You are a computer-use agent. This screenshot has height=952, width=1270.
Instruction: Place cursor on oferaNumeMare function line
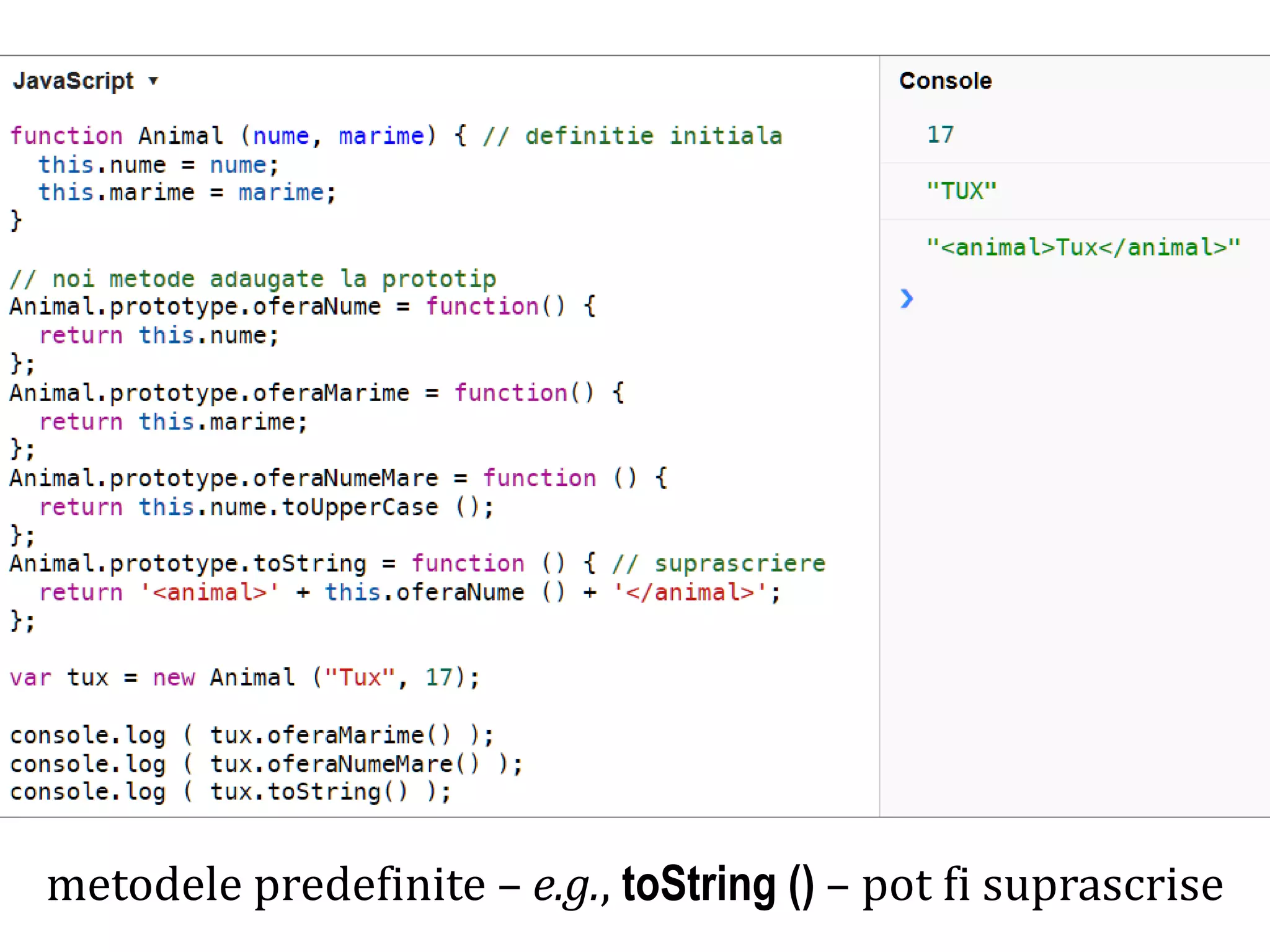(x=339, y=478)
